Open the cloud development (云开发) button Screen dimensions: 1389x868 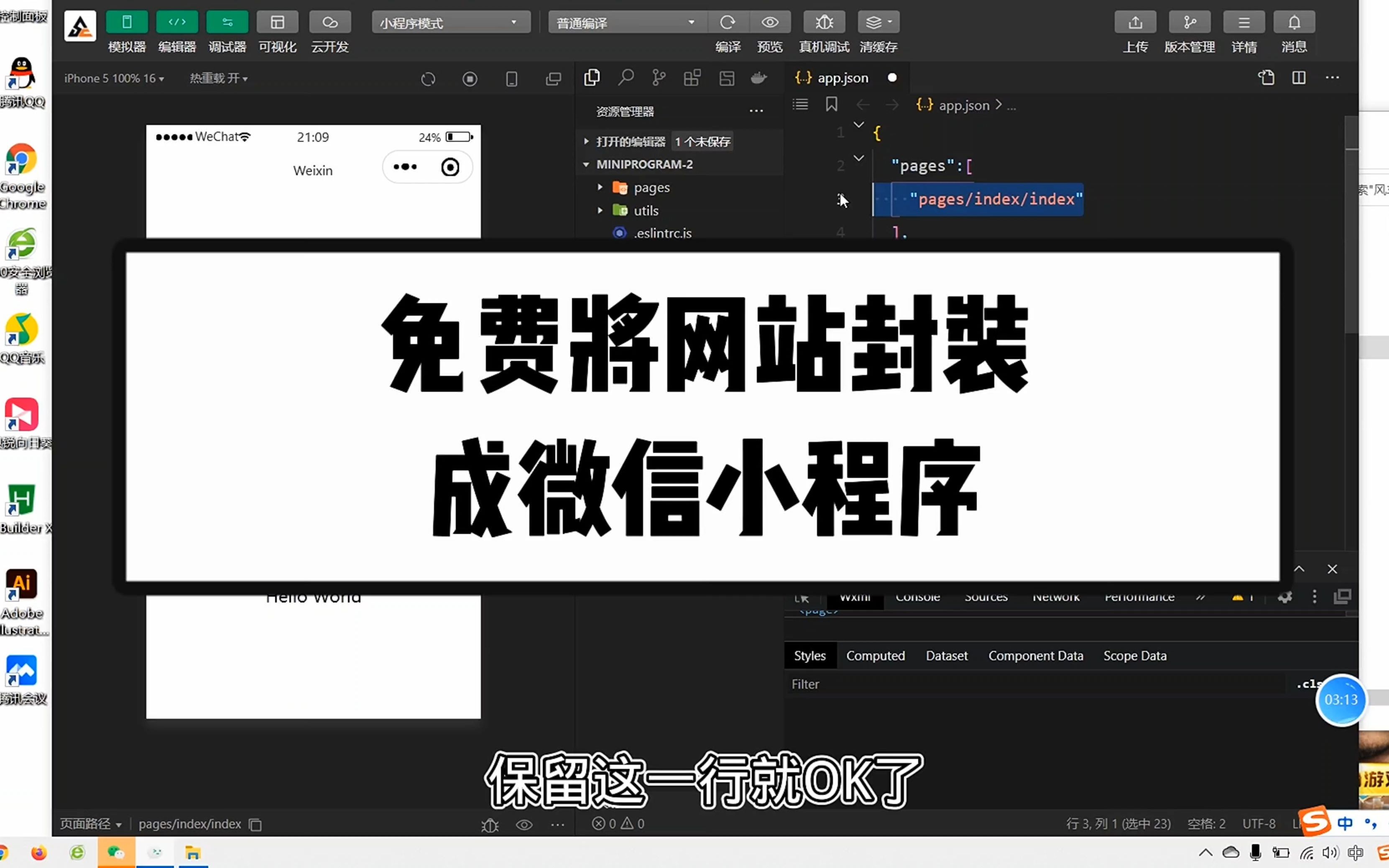pyautogui.click(x=330, y=23)
